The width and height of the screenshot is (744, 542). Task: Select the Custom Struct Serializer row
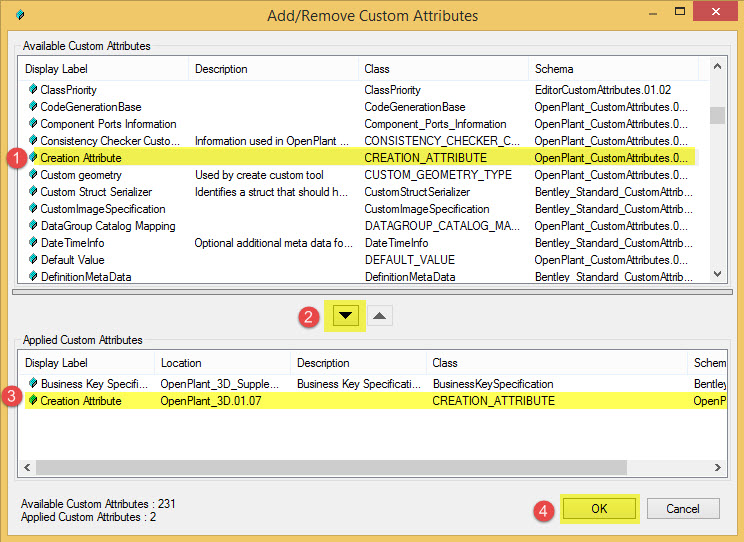coord(96,192)
